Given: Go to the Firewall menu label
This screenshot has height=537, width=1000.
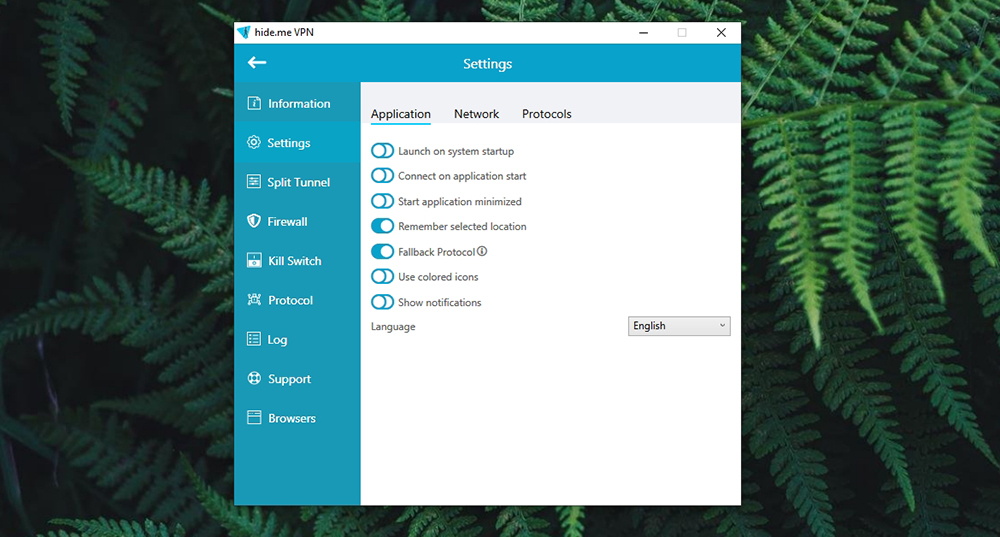Looking at the screenshot, I should 287,221.
